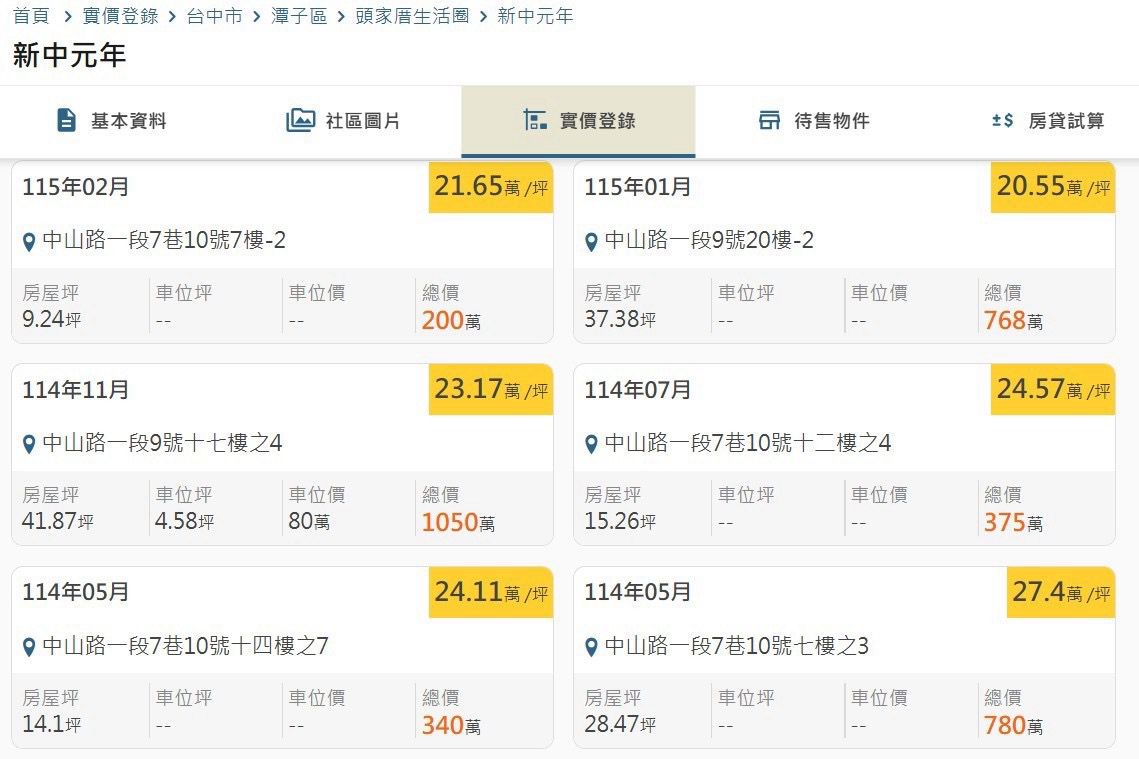The width and height of the screenshot is (1139, 759).
Task: Click map pin beside 中山路一段7巷10號七樓之3
Action: coord(591,647)
